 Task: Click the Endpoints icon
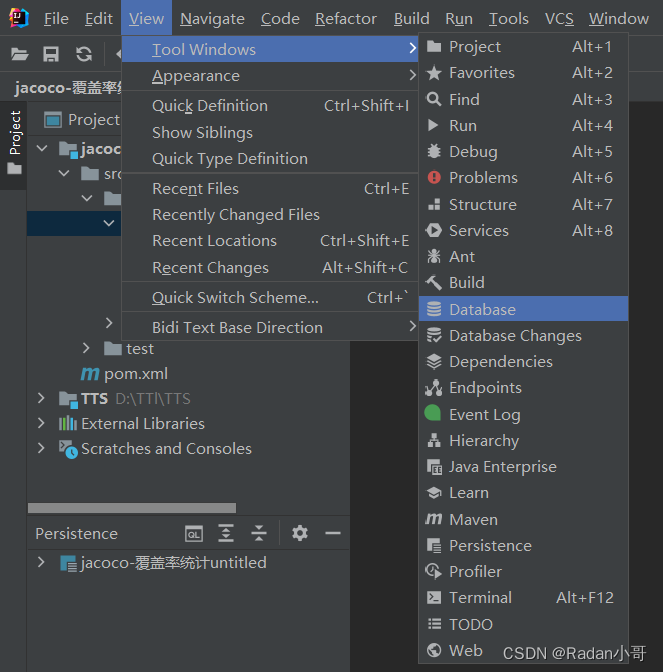point(434,388)
